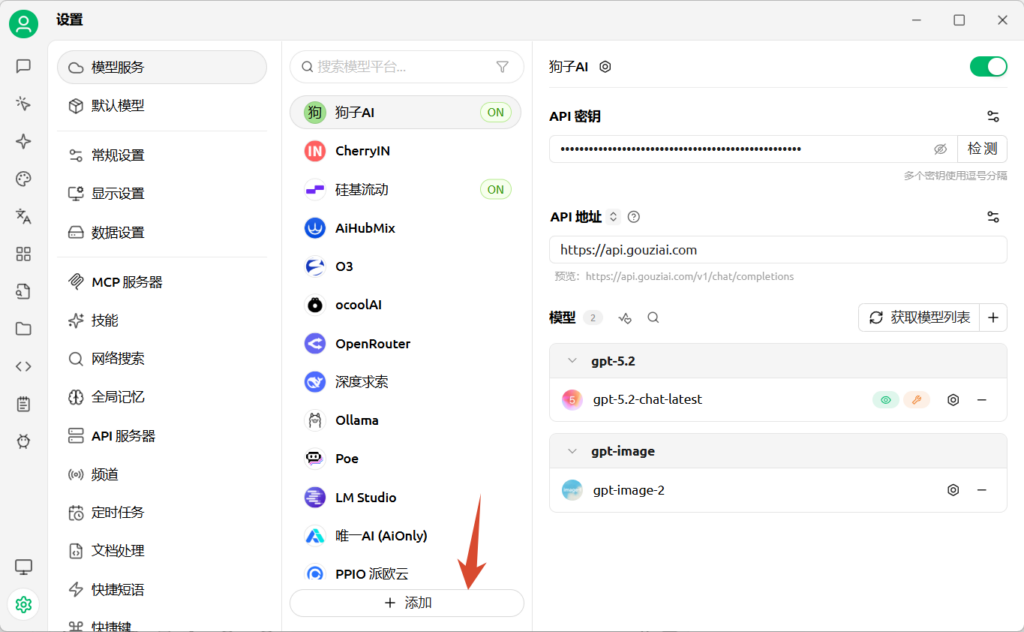1024x632 pixels.
Task: Click the API address help question icon
Action: (633, 217)
